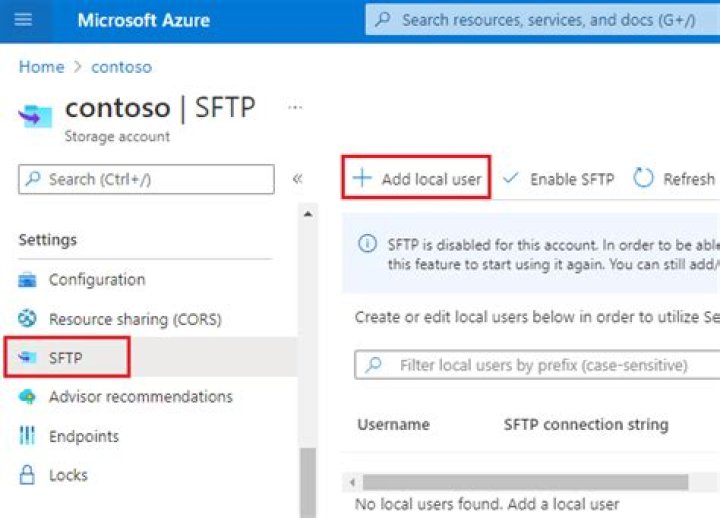The width and height of the screenshot is (720, 518).
Task: Sort by Username column header
Action: [394, 424]
